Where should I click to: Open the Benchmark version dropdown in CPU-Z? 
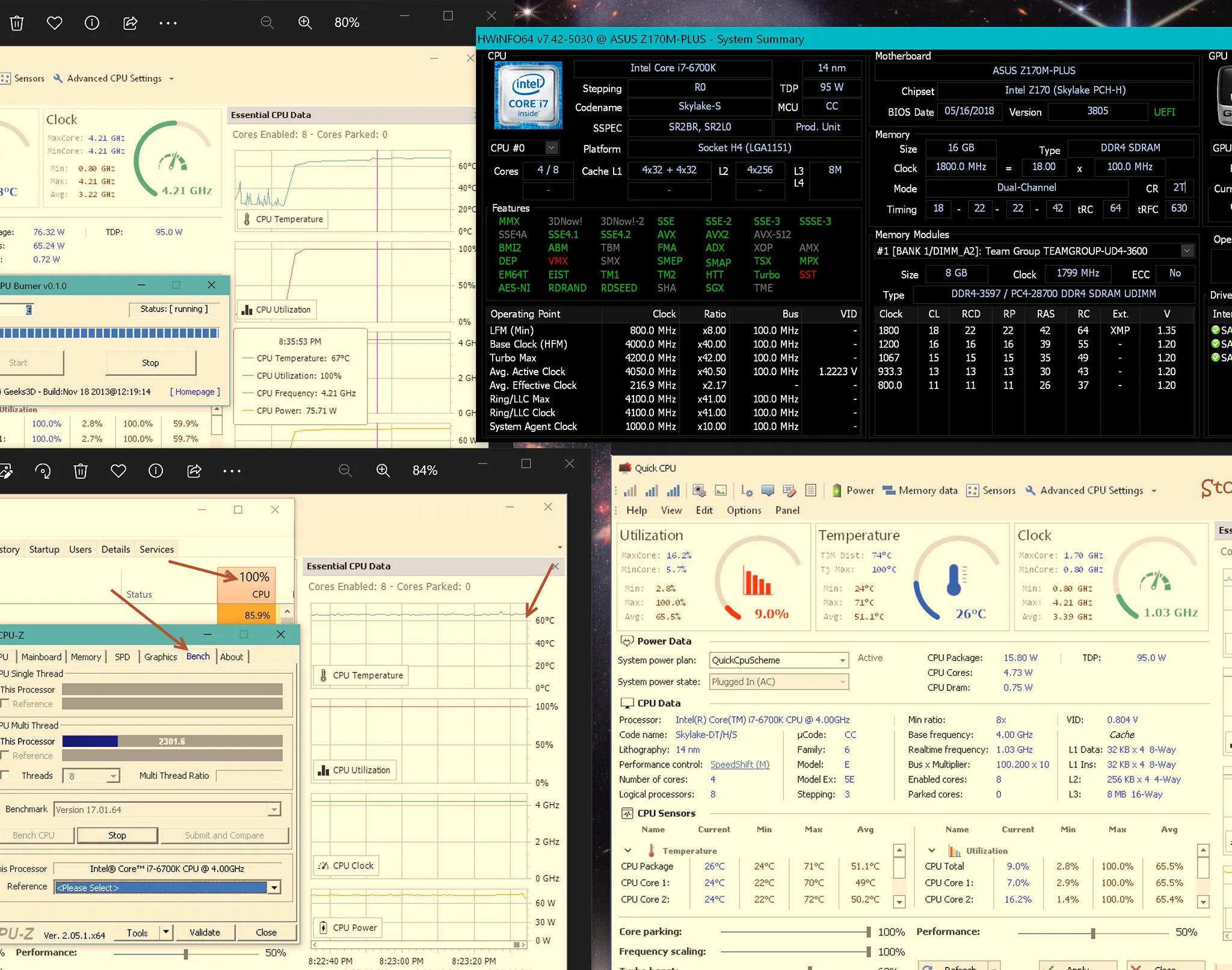coord(274,809)
